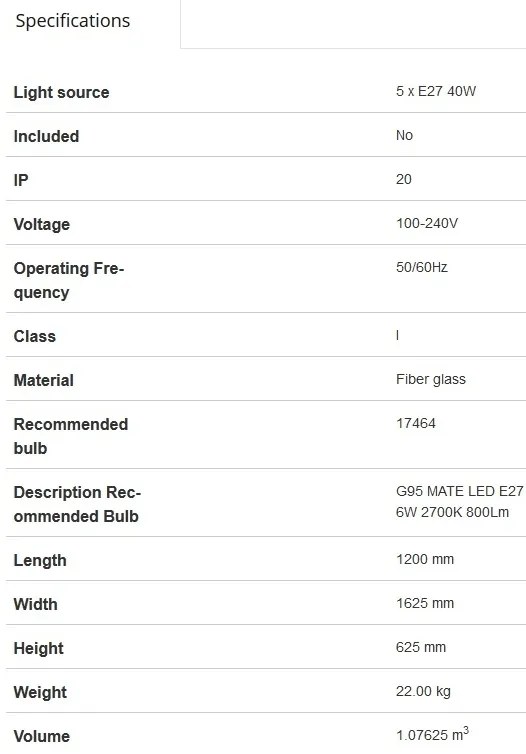This screenshot has height=754, width=526.
Task: Select the Description Recommended Bulb label
Action: pyautogui.click(x=77, y=504)
